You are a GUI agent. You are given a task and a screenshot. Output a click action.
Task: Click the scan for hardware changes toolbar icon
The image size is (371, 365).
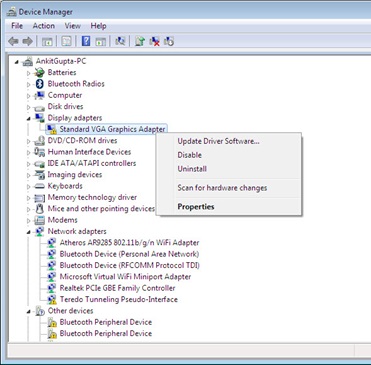120,41
